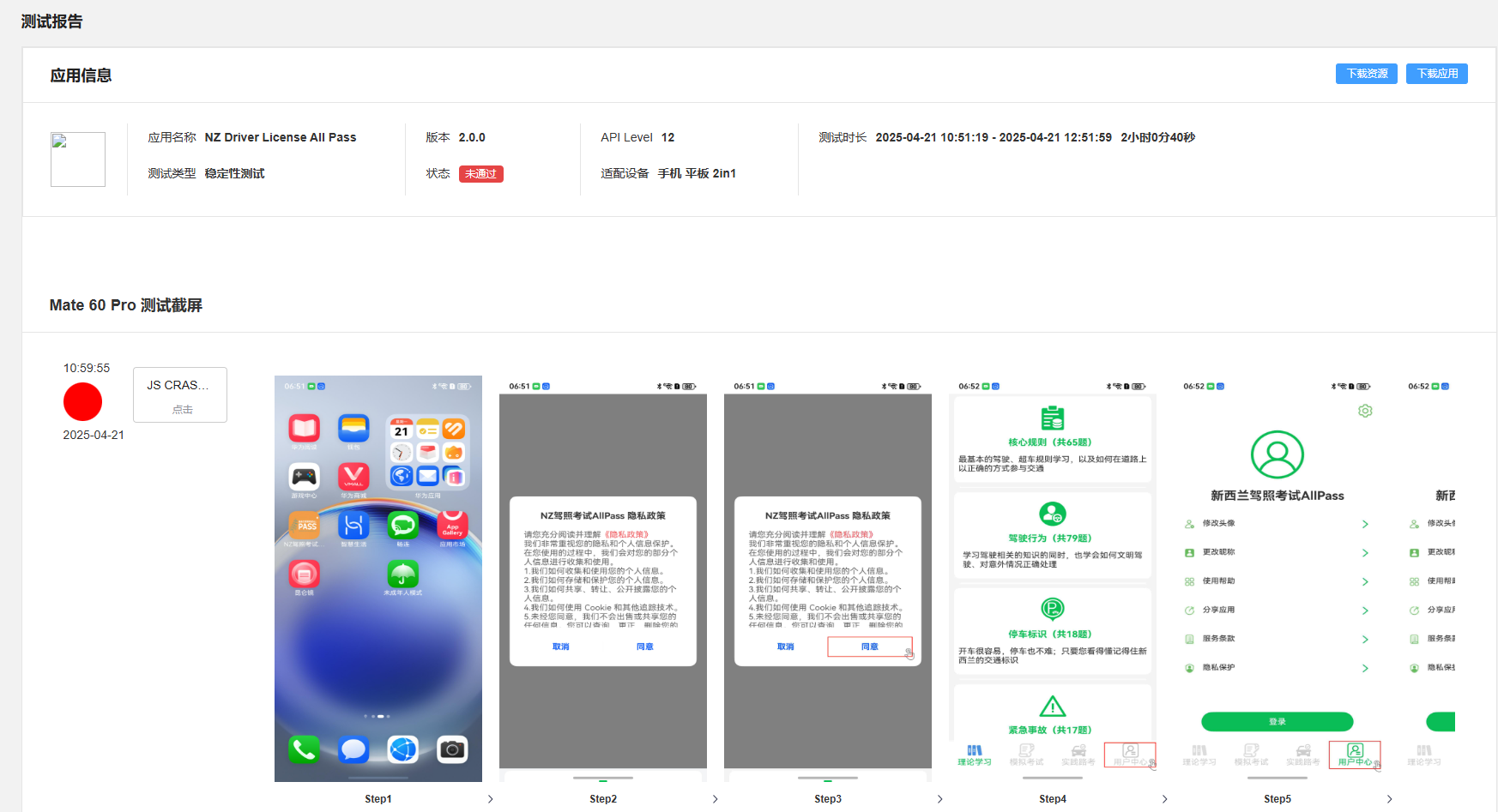1498x812 pixels.
Task: Open the 更改昵称 row arrow in Step5
Action: (x=1365, y=553)
